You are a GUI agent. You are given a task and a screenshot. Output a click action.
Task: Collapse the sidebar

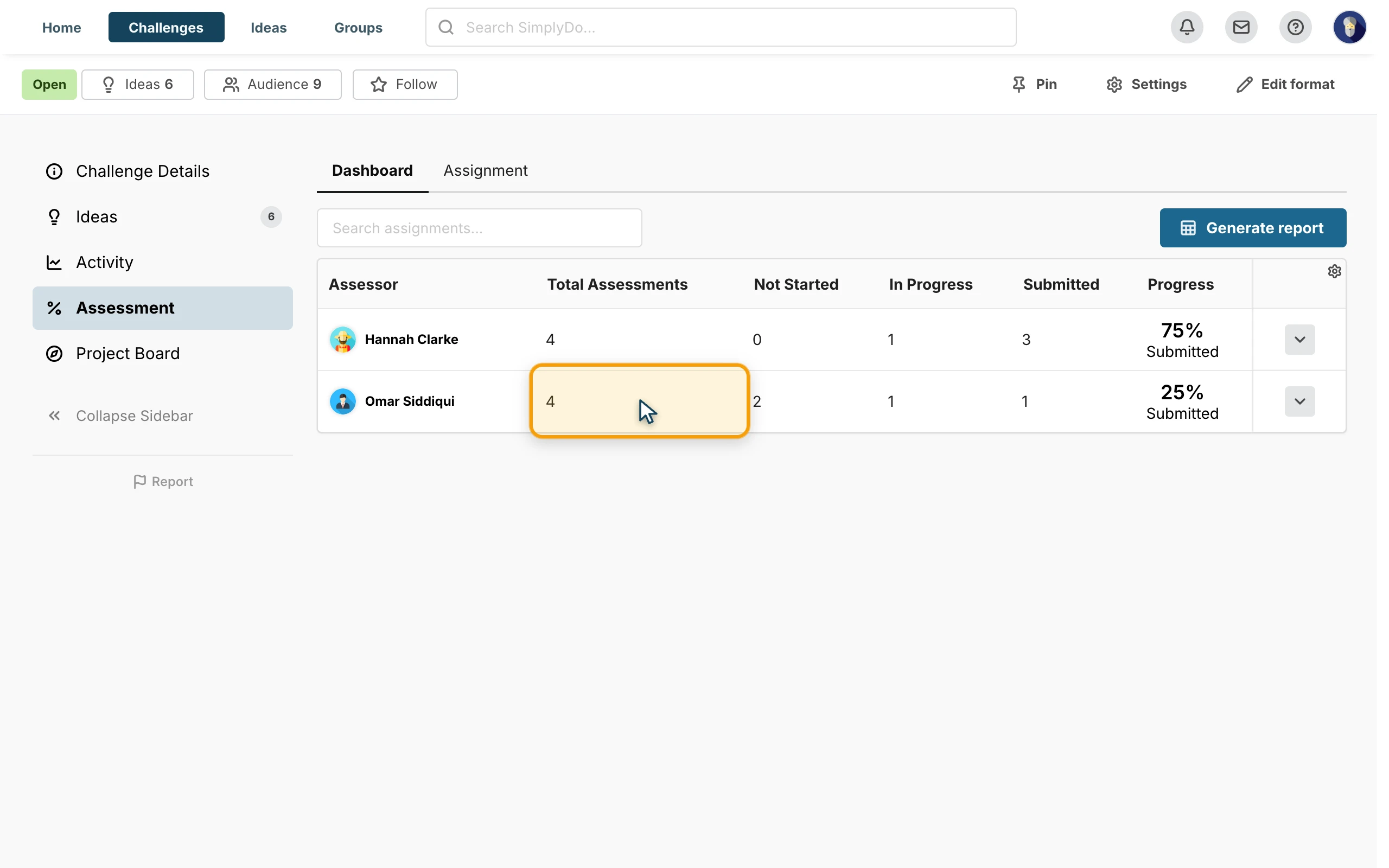(x=120, y=416)
